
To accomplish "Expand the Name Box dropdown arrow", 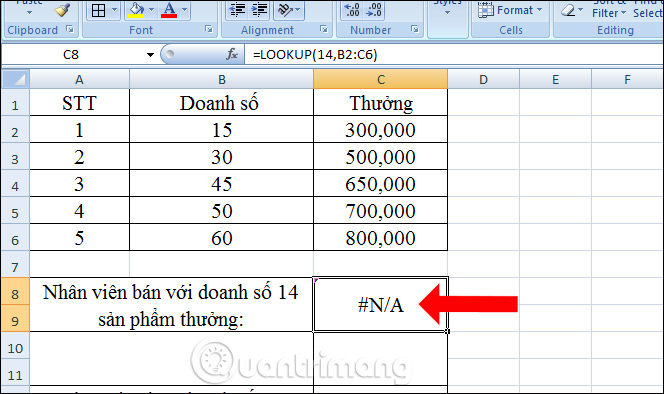I will pyautogui.click(x=150, y=55).
